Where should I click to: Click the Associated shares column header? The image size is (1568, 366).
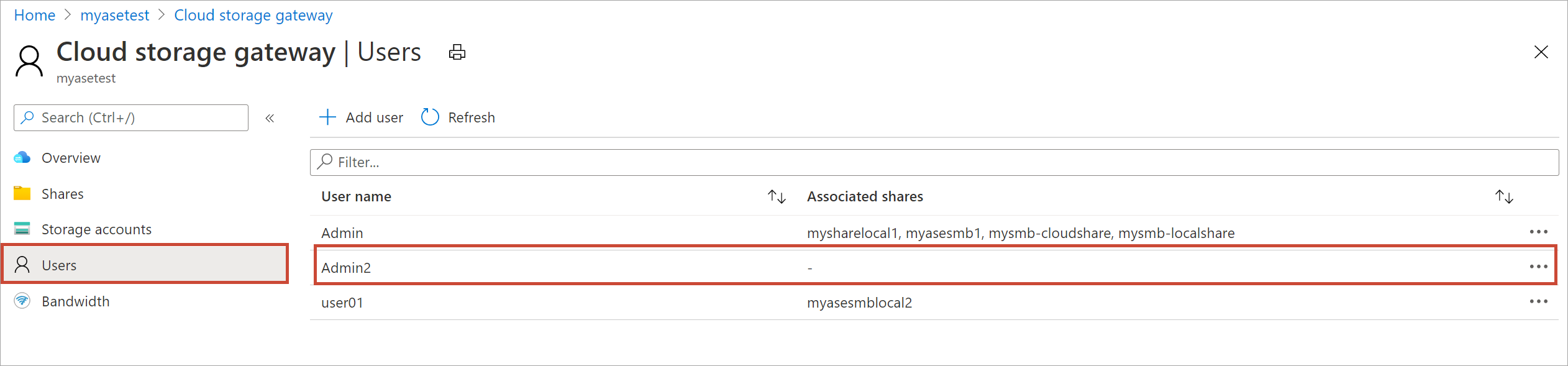point(865,196)
